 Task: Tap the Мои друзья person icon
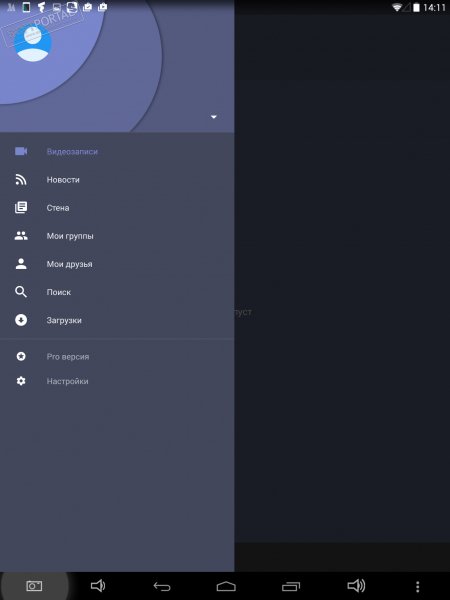point(21,264)
